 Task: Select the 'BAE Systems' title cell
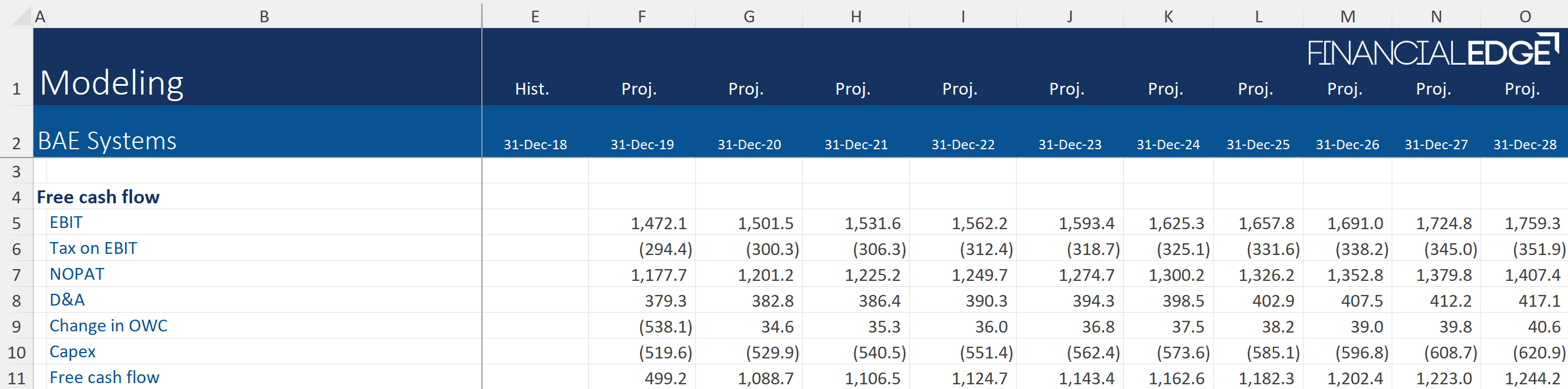tap(107, 140)
